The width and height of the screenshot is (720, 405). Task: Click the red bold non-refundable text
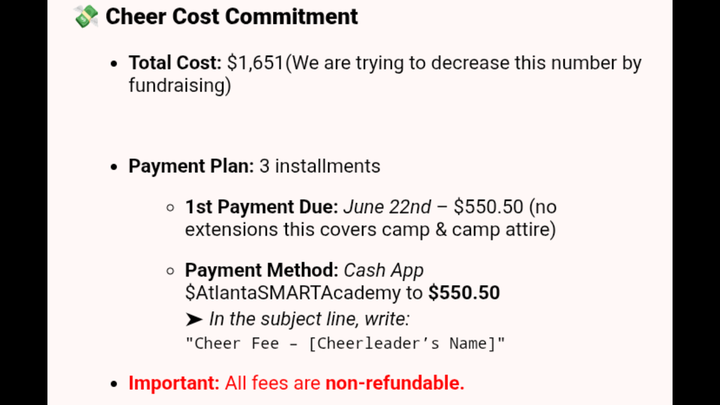click(x=395, y=383)
